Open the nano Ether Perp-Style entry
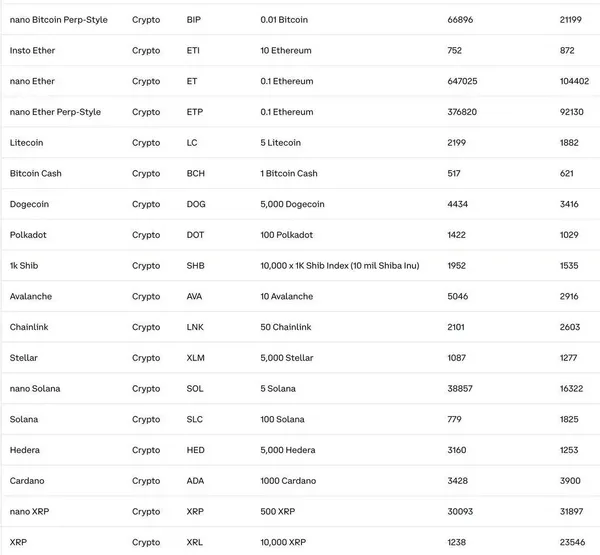 (55, 112)
